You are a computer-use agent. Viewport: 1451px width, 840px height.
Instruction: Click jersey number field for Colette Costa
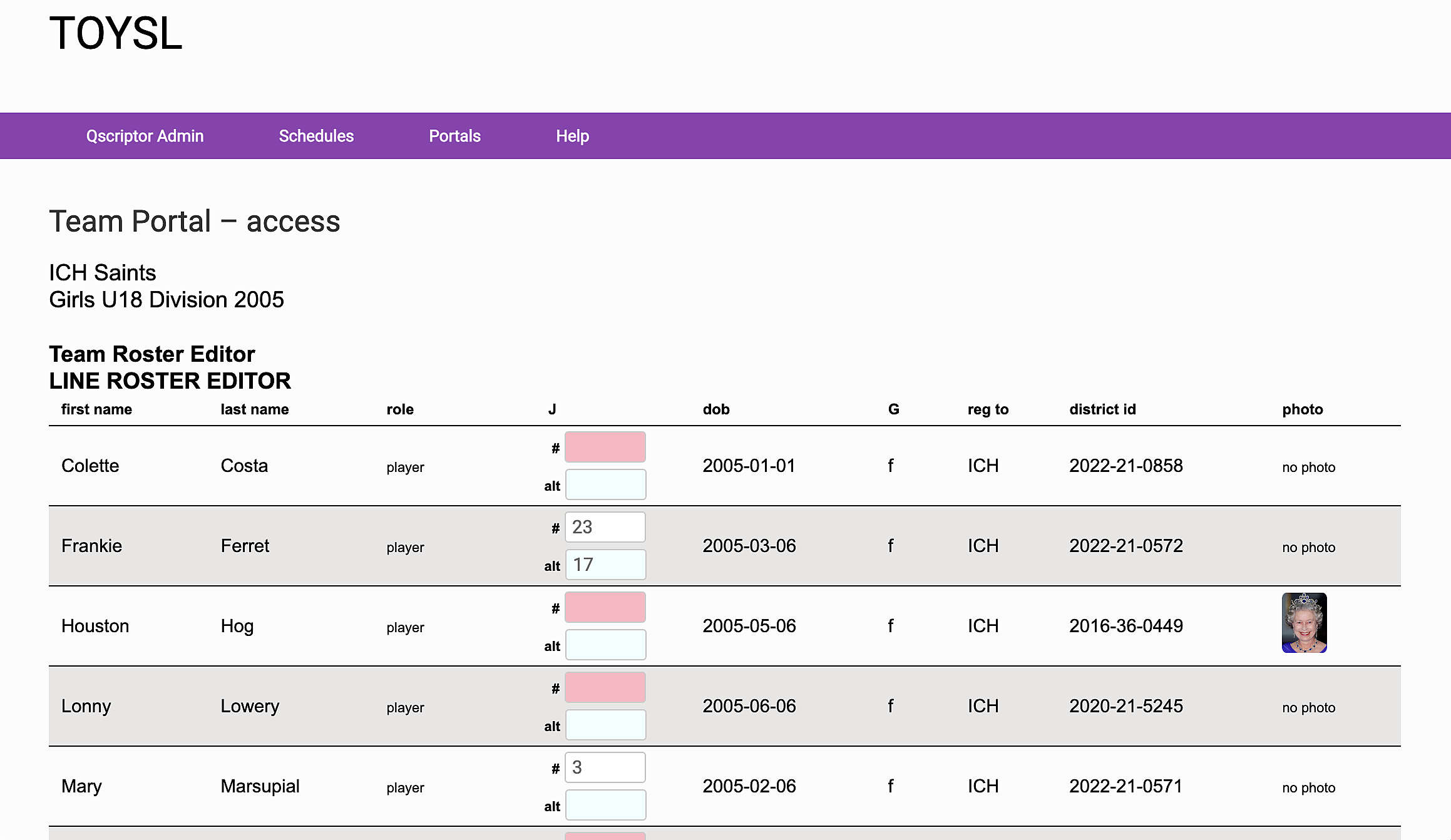point(604,447)
